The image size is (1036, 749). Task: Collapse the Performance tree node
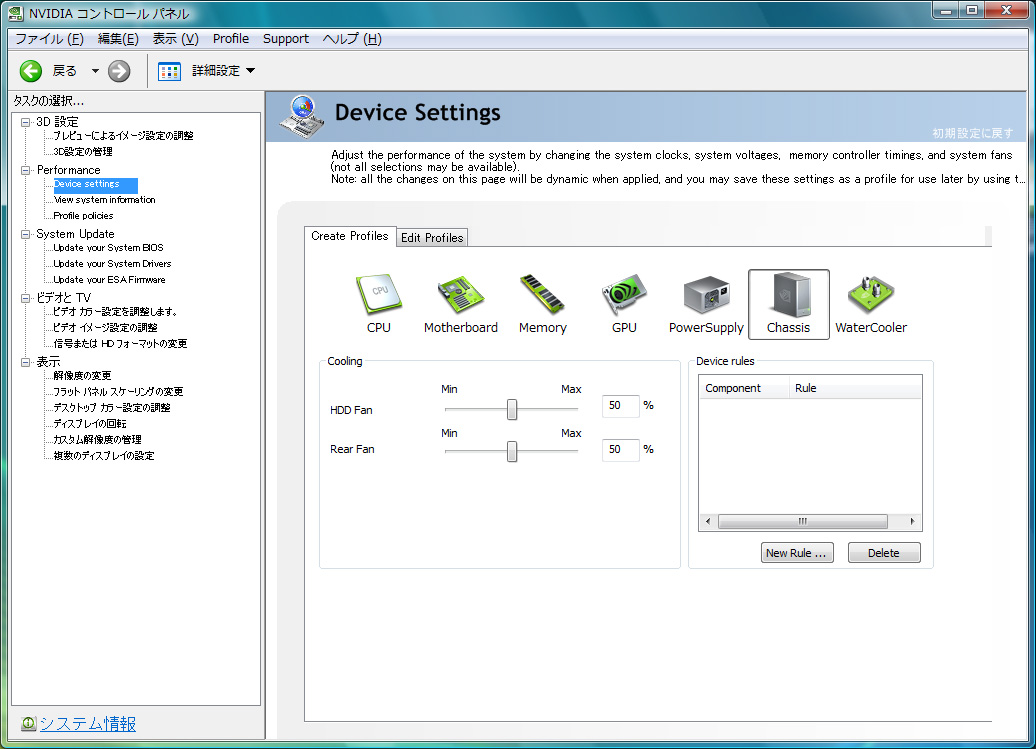coord(26,170)
